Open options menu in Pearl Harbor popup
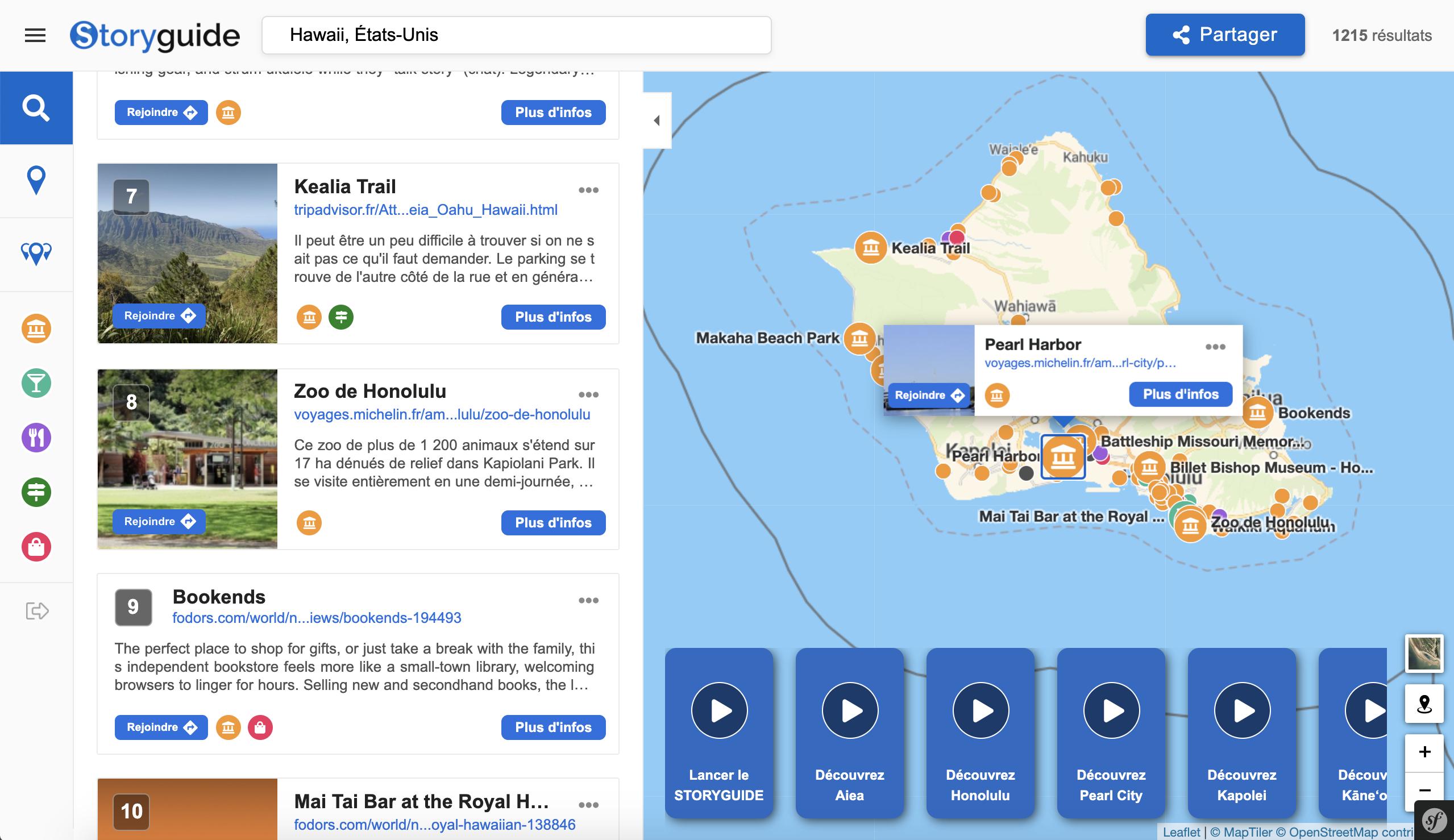Viewport: 1454px width, 840px height. [x=1215, y=347]
